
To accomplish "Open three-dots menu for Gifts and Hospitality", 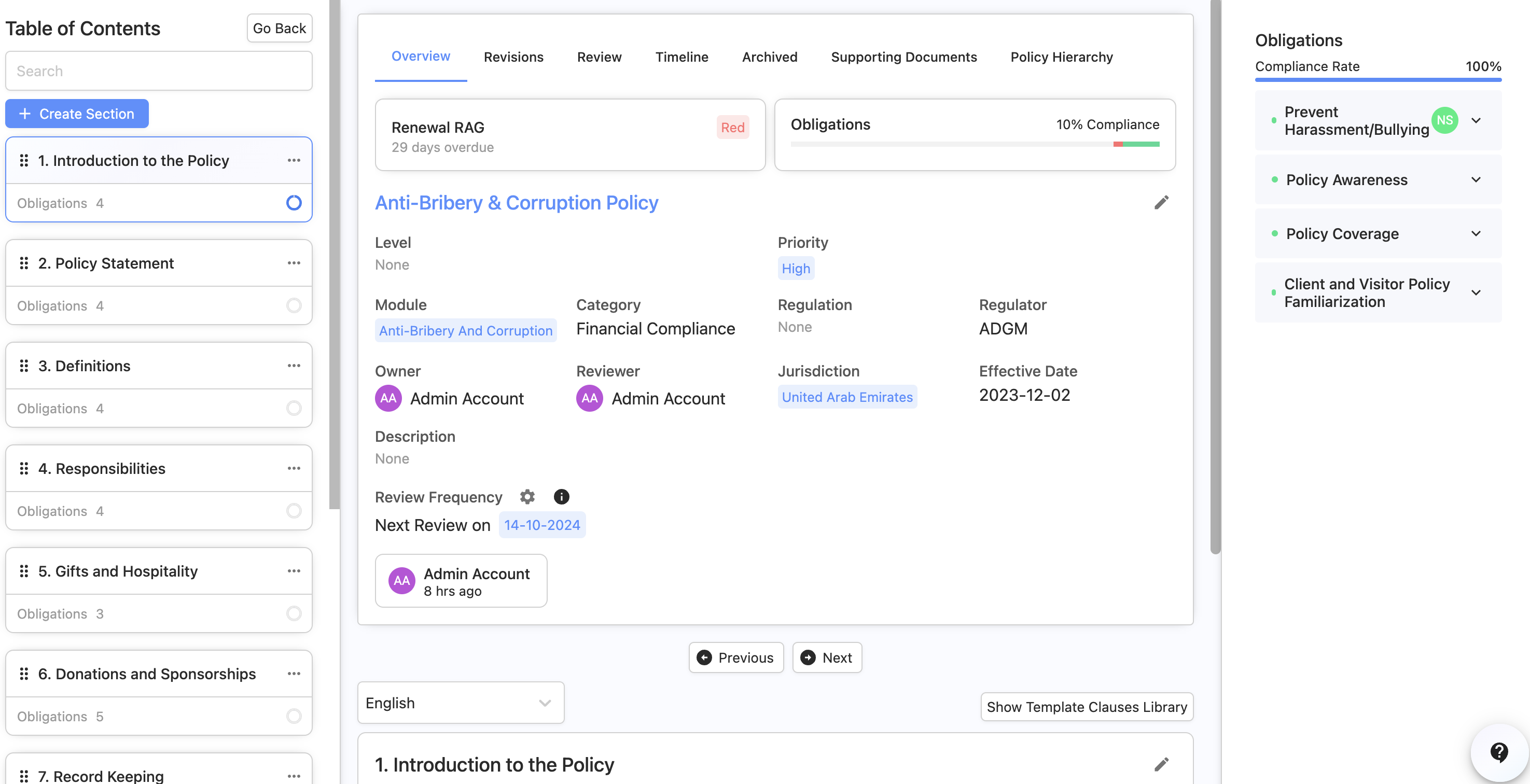I will click(294, 571).
